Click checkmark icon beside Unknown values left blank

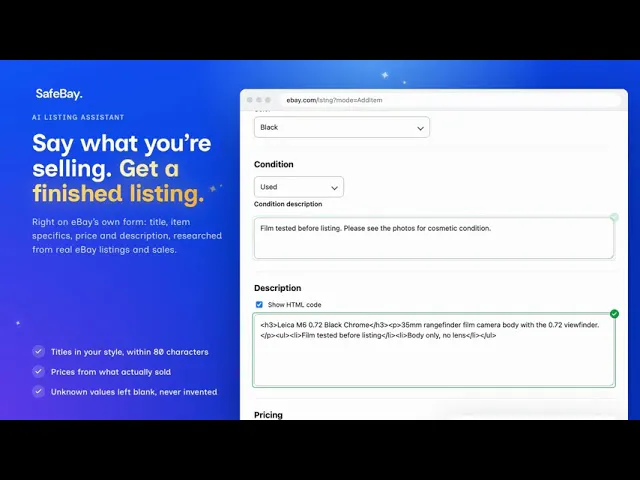(38, 391)
